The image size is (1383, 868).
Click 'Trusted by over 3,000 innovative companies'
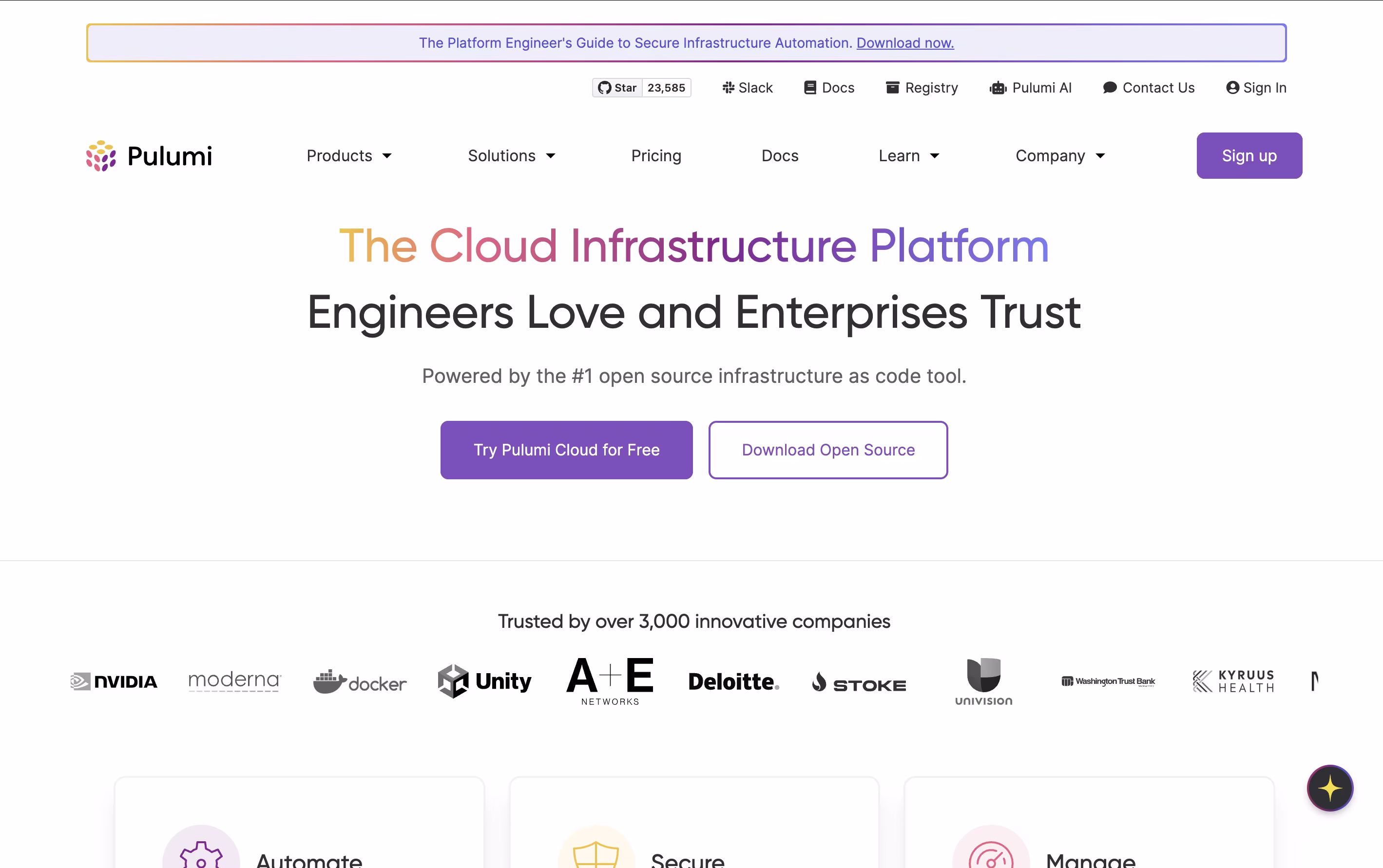694,621
